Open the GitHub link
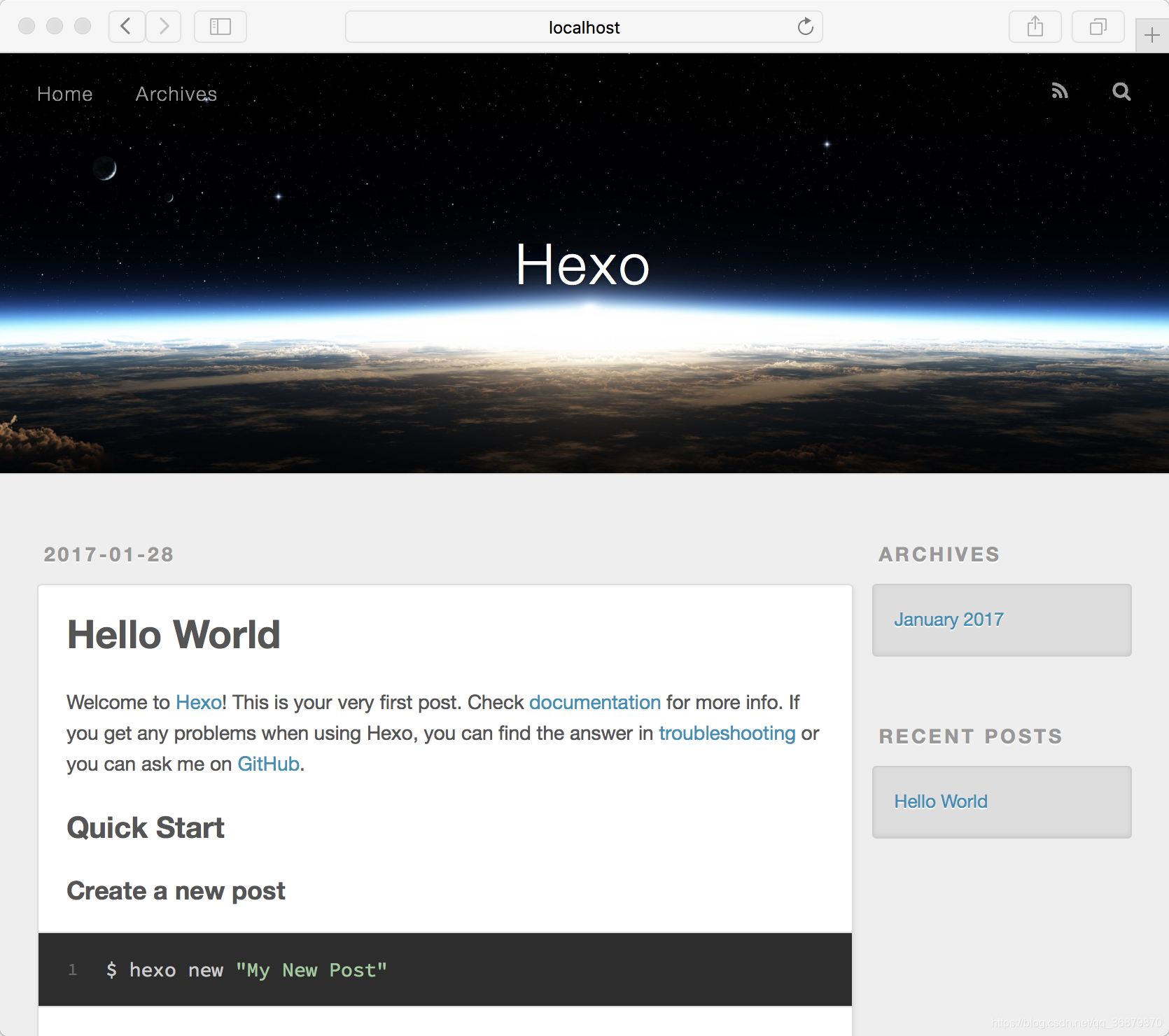Image resolution: width=1169 pixels, height=1036 pixels. pyautogui.click(x=269, y=764)
